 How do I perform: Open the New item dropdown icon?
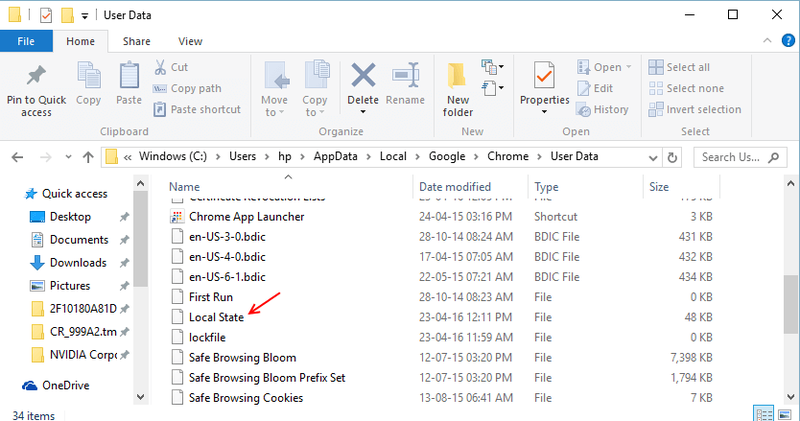tap(492, 66)
